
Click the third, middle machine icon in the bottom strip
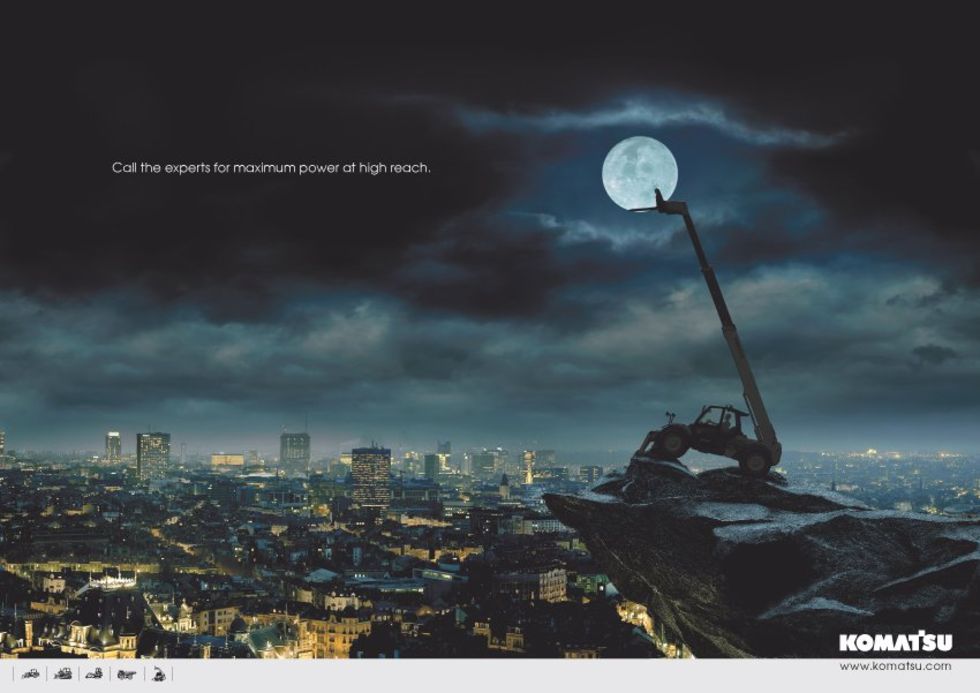coord(94,674)
